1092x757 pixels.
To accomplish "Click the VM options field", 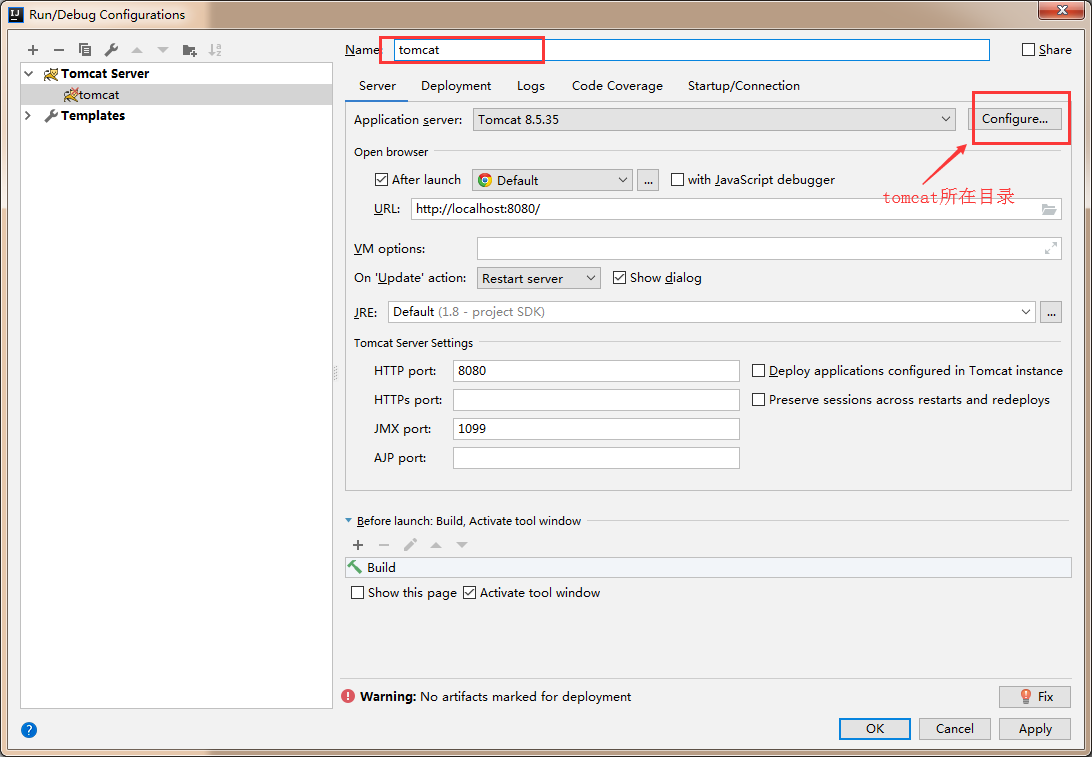I will click(x=769, y=248).
